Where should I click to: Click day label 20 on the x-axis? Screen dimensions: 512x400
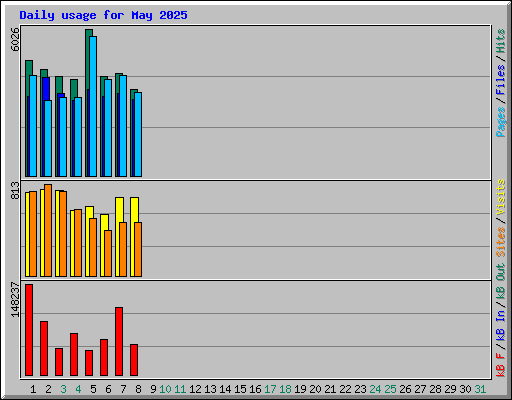click(315, 389)
